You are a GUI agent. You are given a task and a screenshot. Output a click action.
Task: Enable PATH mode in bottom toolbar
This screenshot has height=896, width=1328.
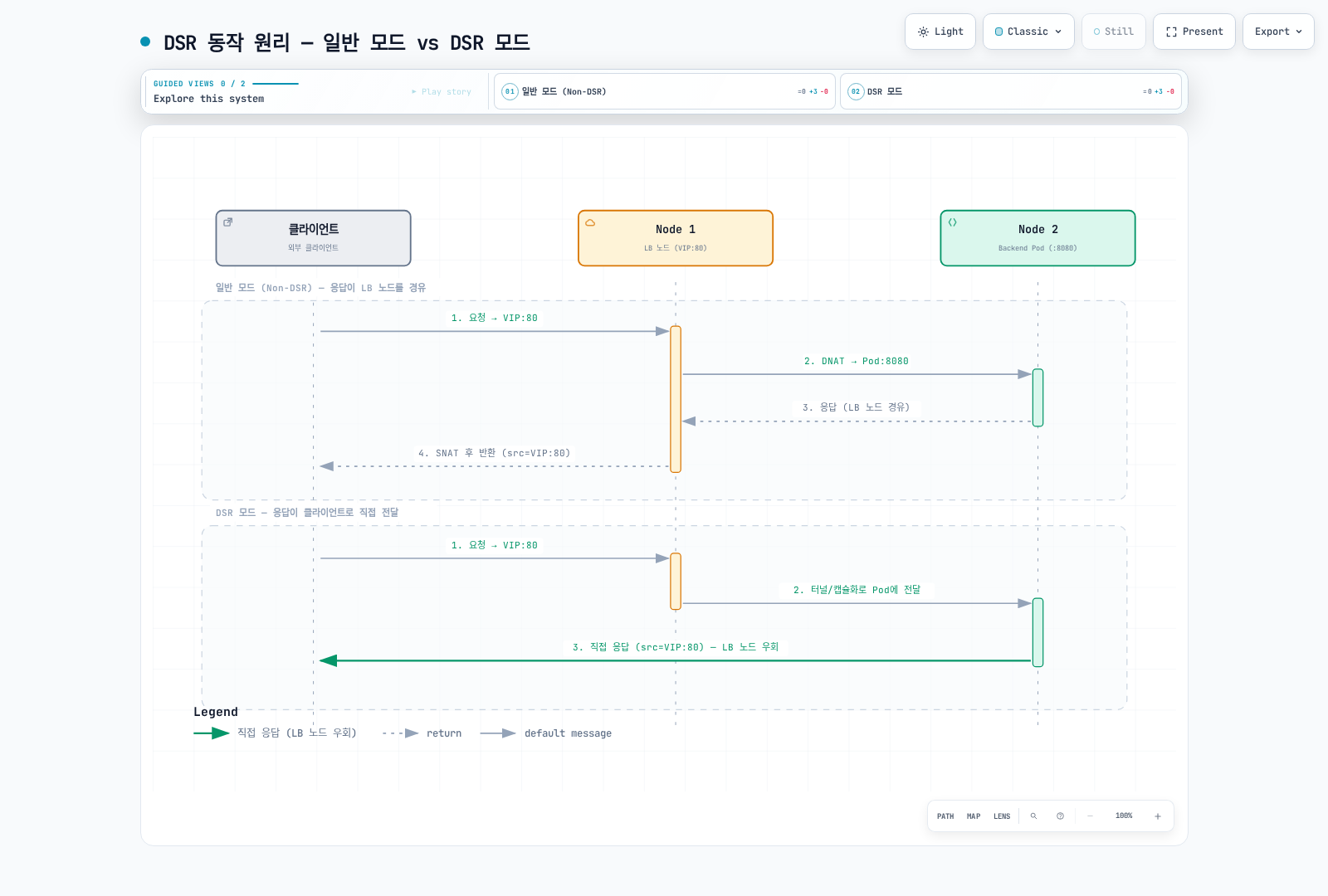945,816
